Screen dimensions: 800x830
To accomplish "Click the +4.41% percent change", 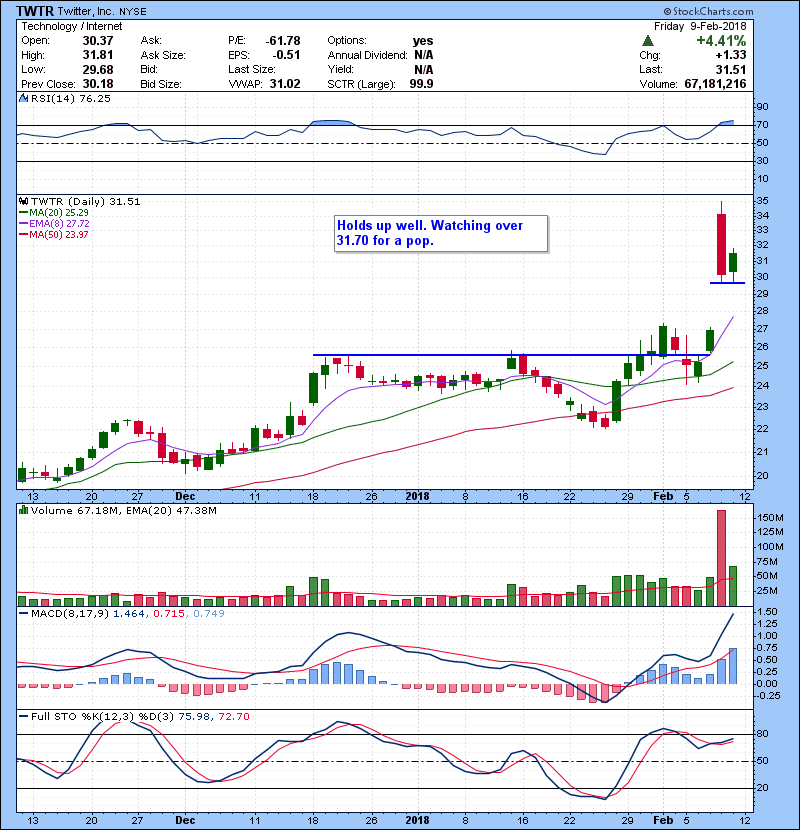I will click(721, 41).
